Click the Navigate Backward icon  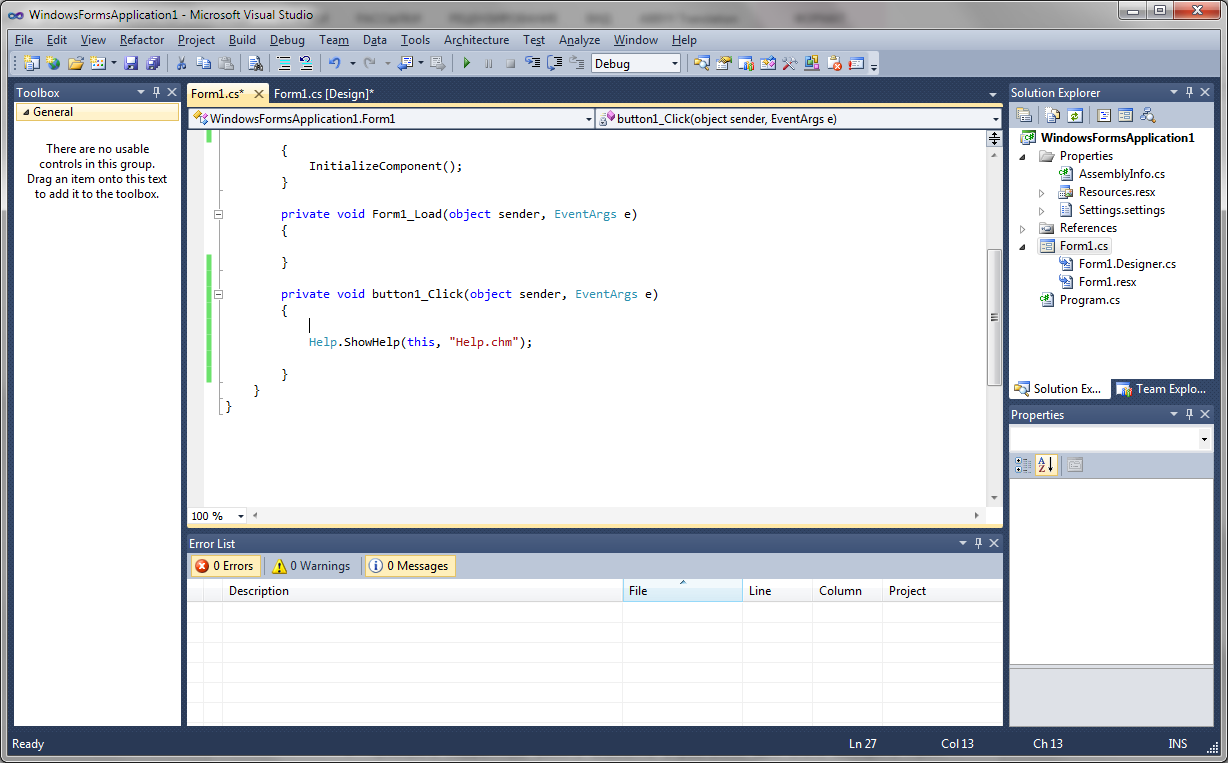(405, 63)
